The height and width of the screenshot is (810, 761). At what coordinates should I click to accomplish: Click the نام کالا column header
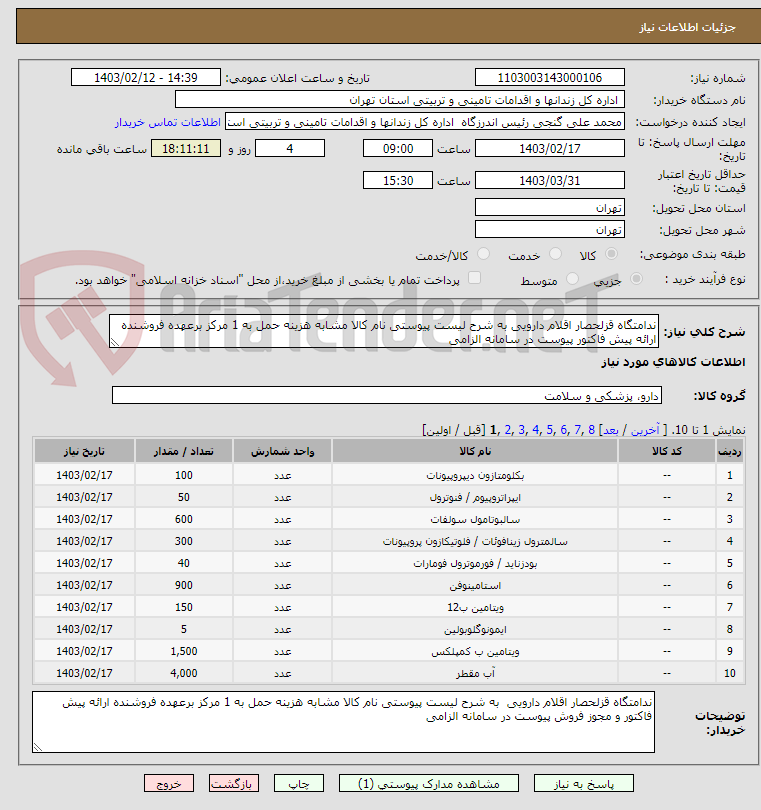click(x=475, y=451)
